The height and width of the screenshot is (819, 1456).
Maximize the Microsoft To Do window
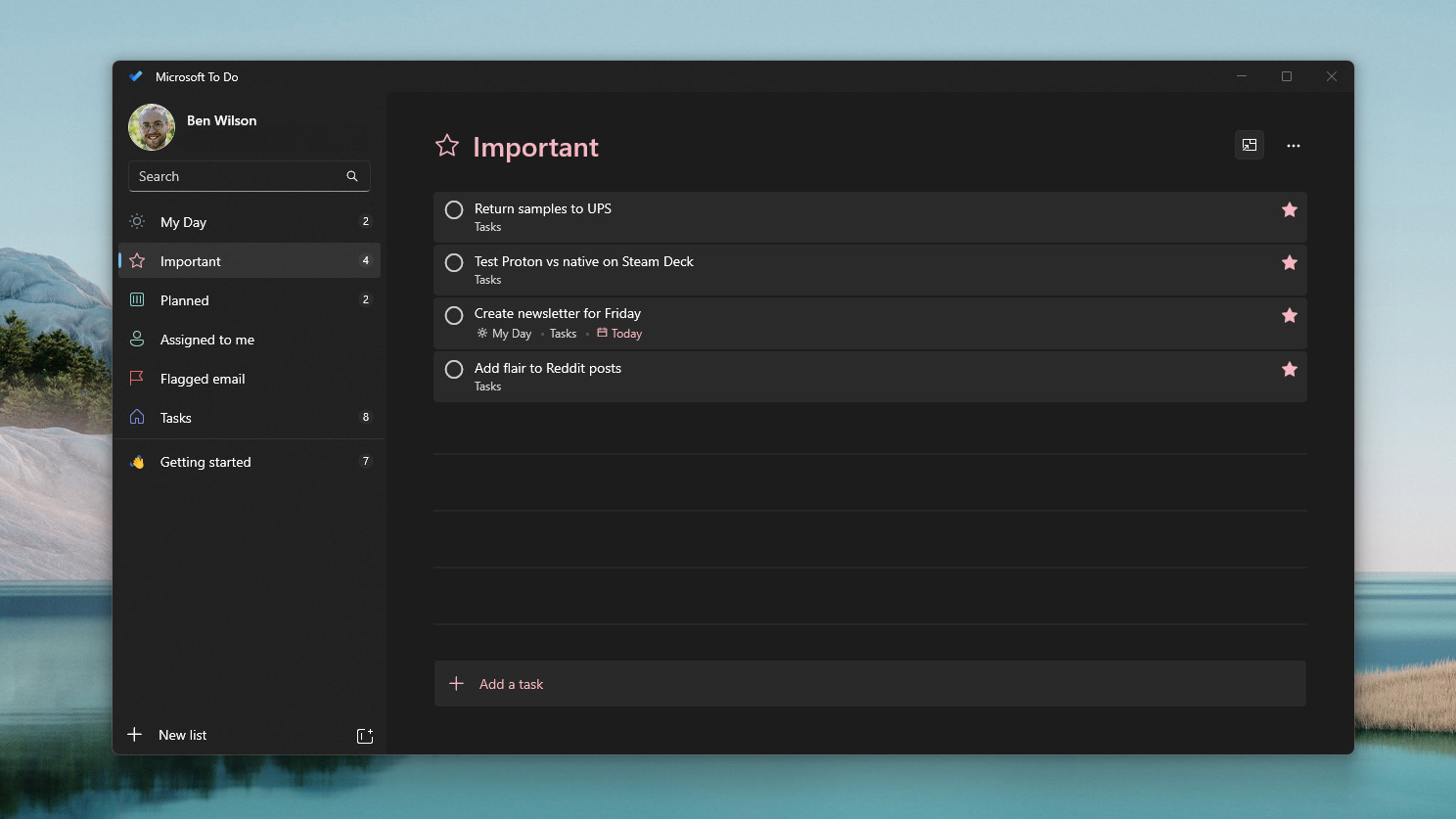point(1287,76)
